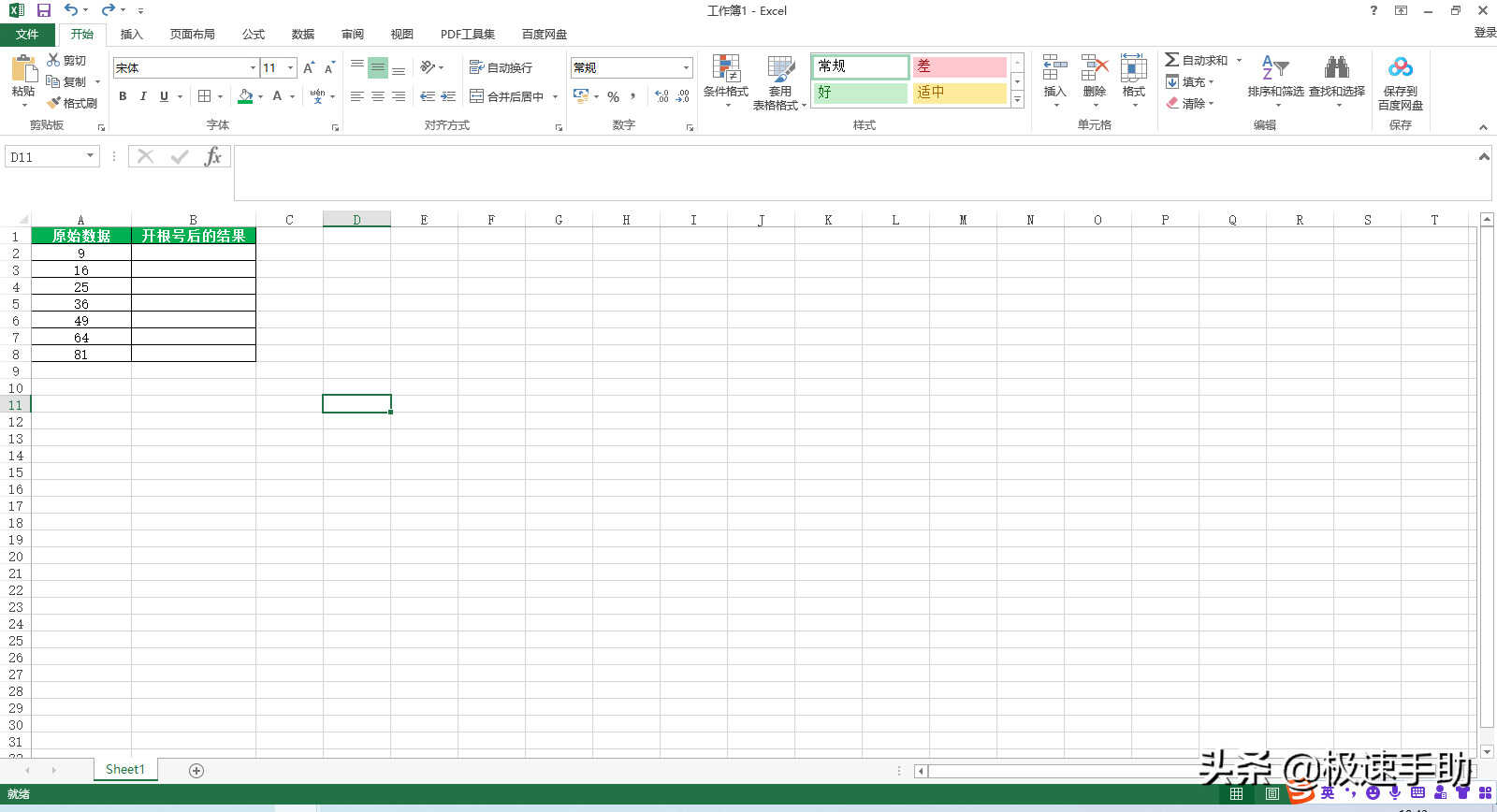Click the Redo arrow icon
The width and height of the screenshot is (1497, 812).
[108, 10]
